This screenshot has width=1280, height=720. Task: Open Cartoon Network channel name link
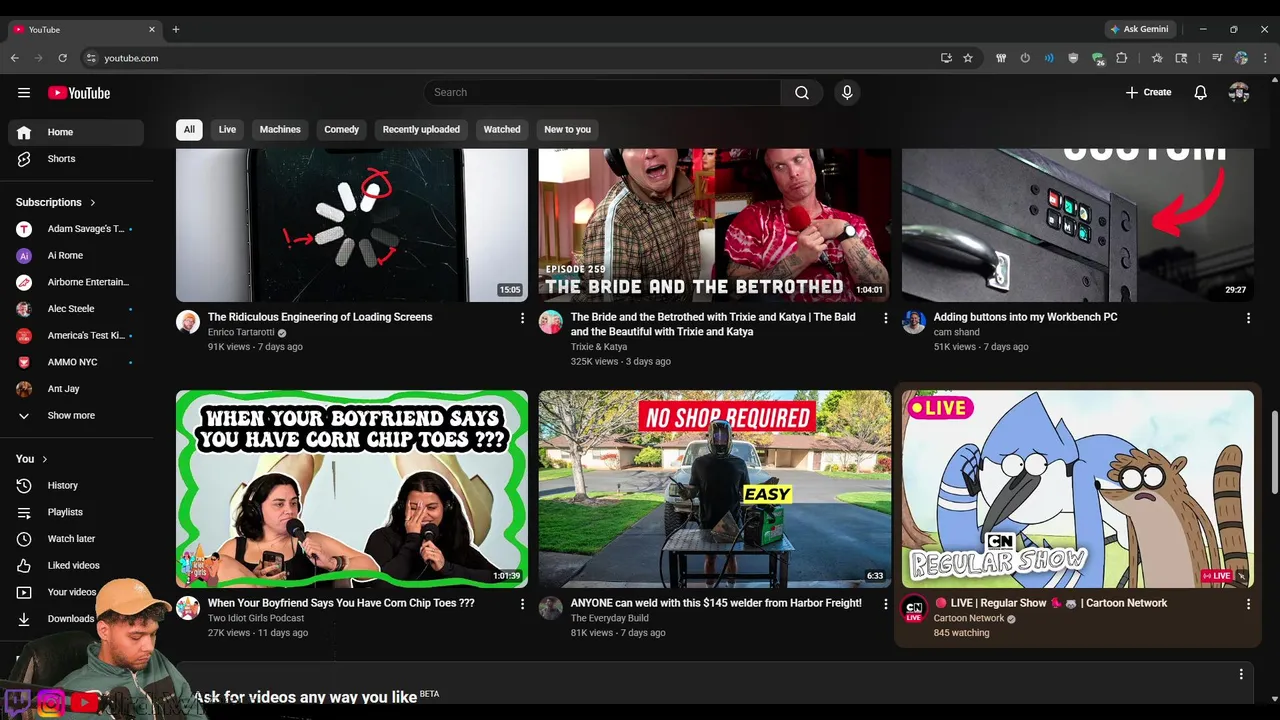969,618
